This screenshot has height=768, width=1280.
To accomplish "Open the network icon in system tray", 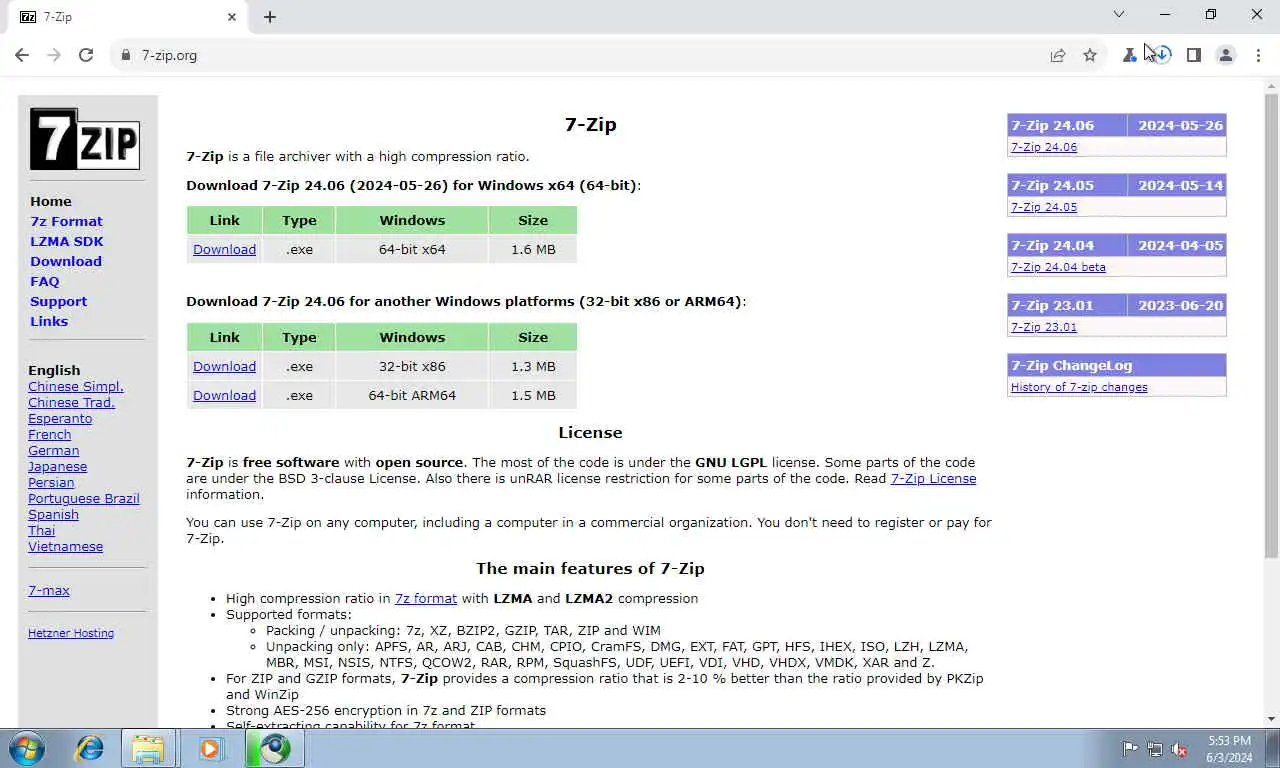I will 1155,748.
